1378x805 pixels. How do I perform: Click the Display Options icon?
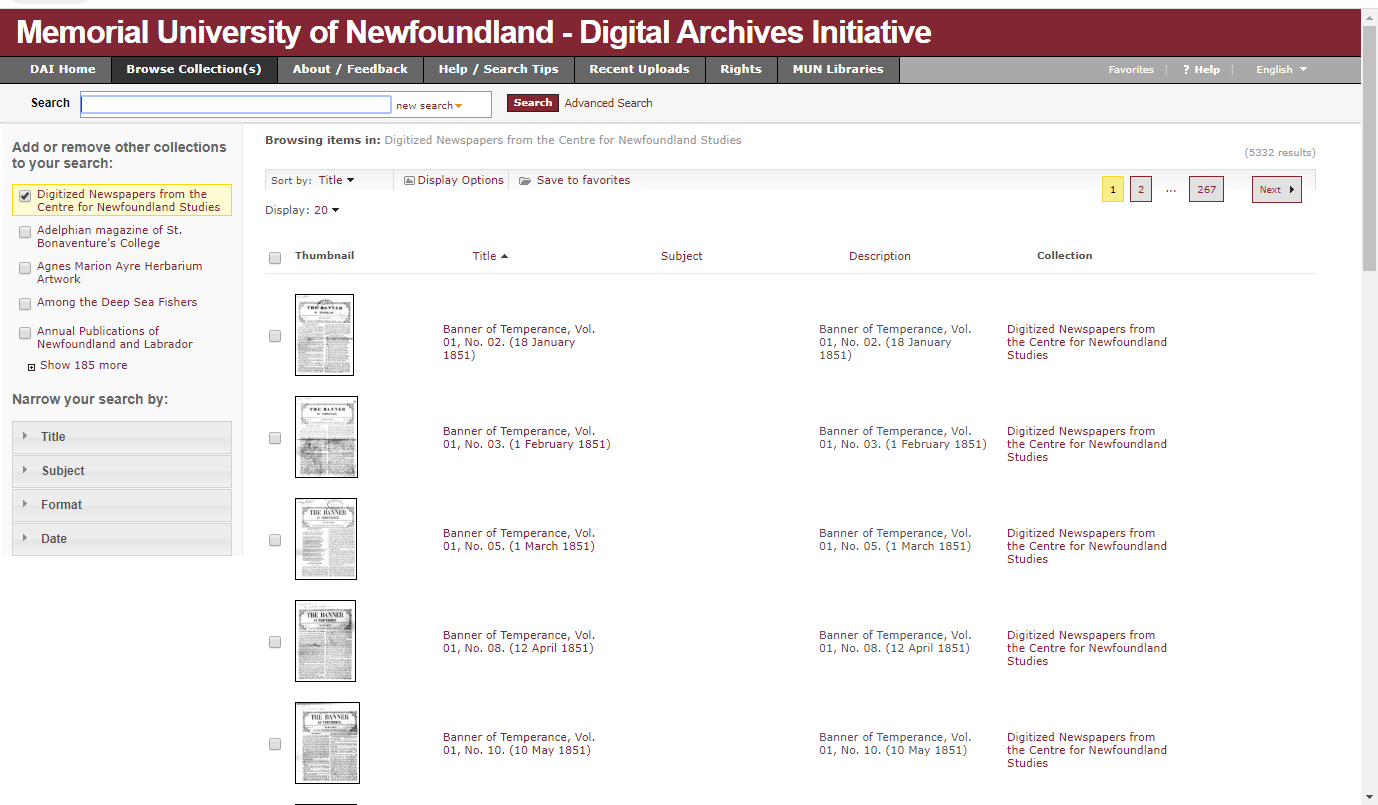(x=409, y=181)
